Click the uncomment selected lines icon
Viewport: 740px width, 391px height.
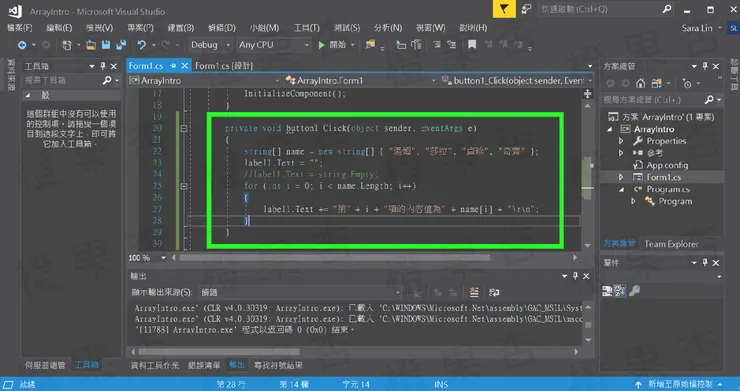click(452, 44)
